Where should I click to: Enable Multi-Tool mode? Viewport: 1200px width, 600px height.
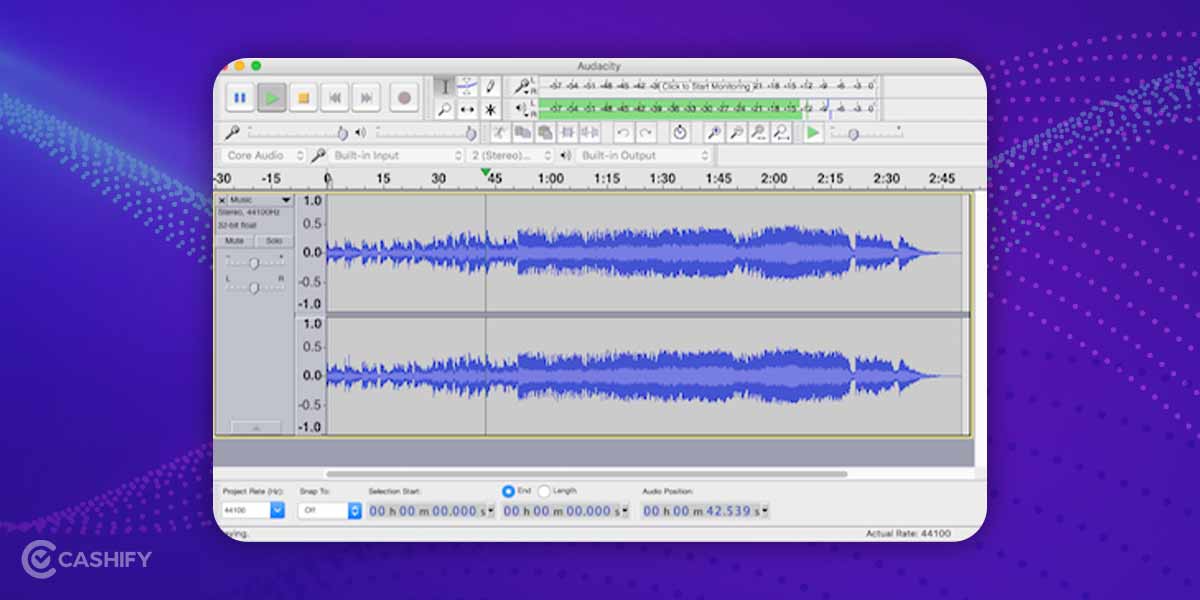point(489,108)
